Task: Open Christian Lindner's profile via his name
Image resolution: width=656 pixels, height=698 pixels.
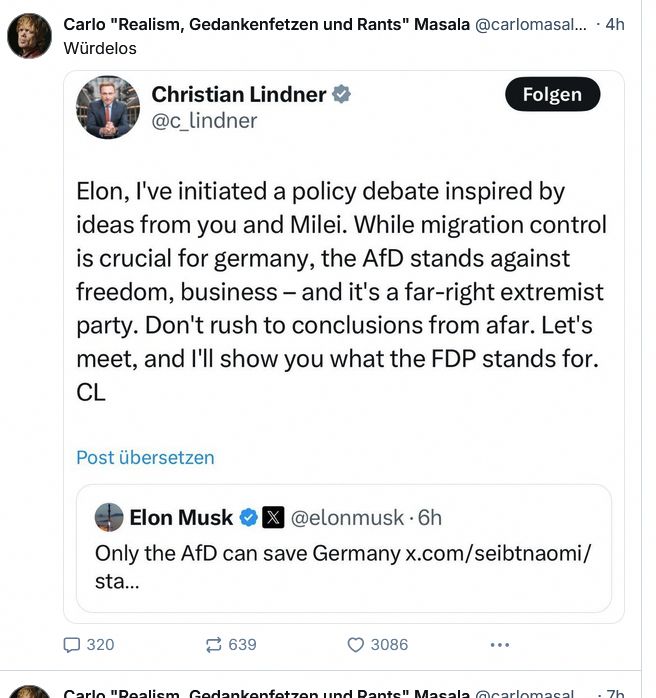Action: pyautogui.click(x=239, y=95)
